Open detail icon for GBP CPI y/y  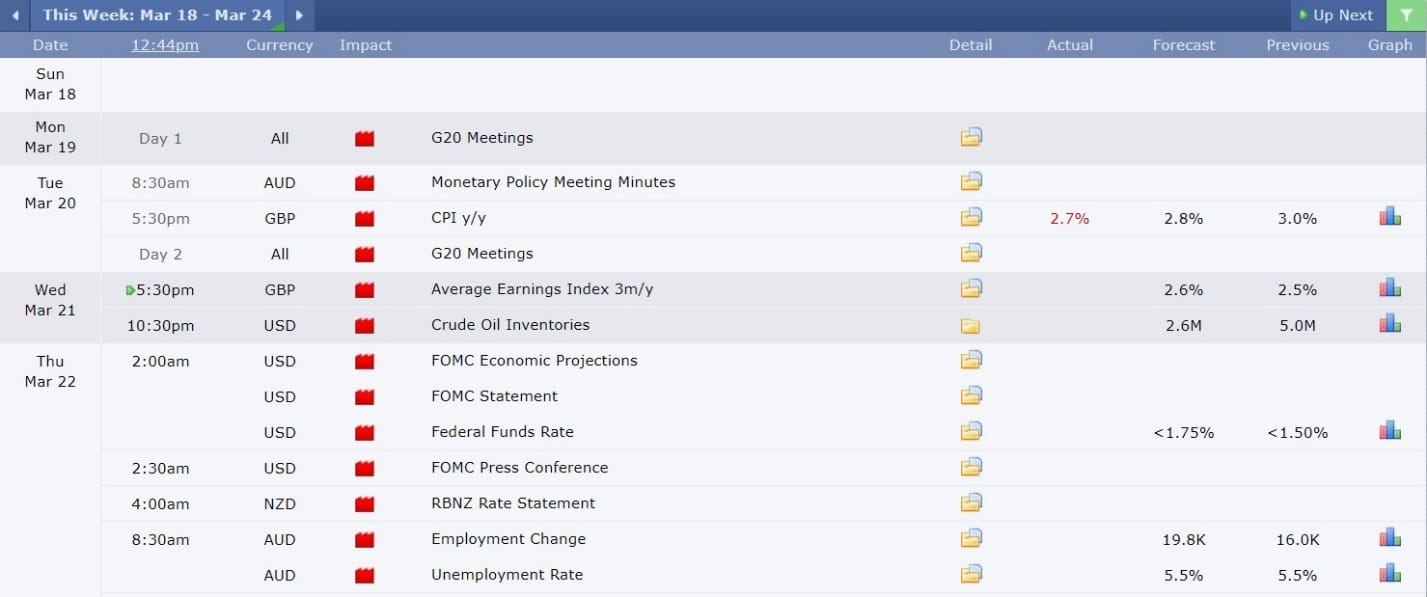[970, 217]
